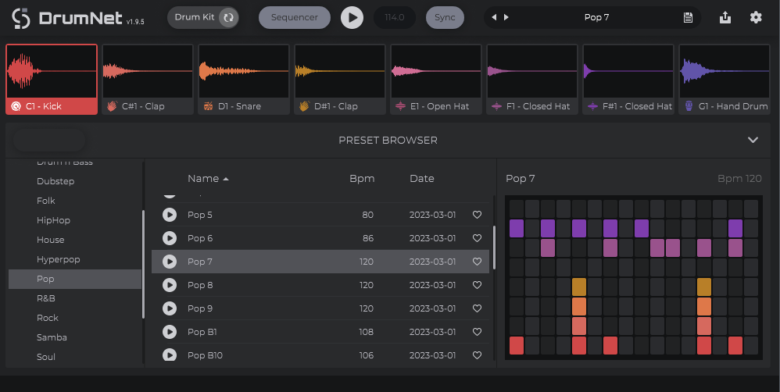Screen dimensions: 780x392
Task: Open the export/share icon
Action: coord(725,17)
